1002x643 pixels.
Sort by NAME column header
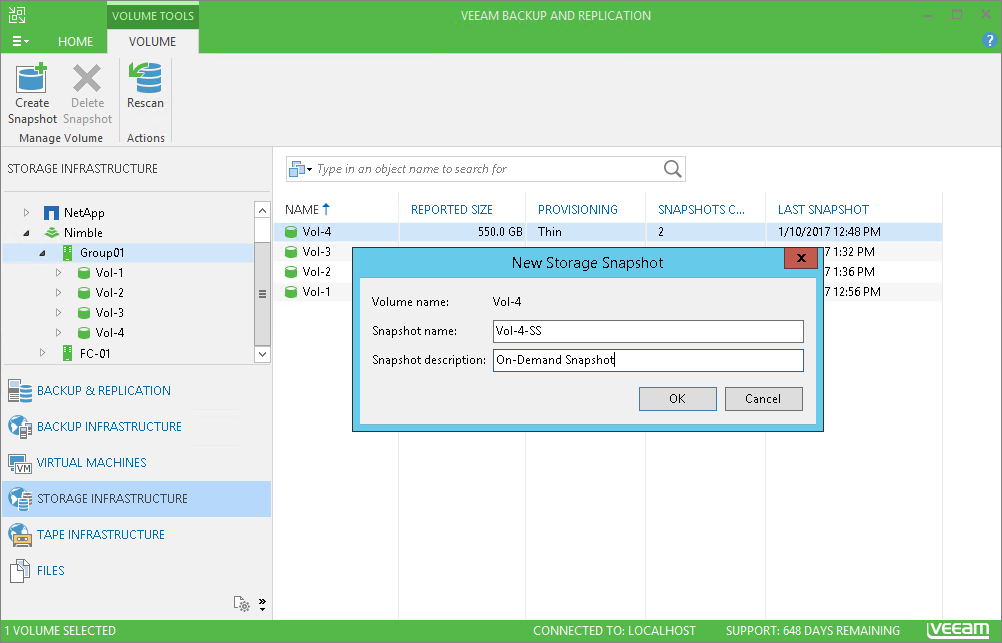[x=307, y=210]
